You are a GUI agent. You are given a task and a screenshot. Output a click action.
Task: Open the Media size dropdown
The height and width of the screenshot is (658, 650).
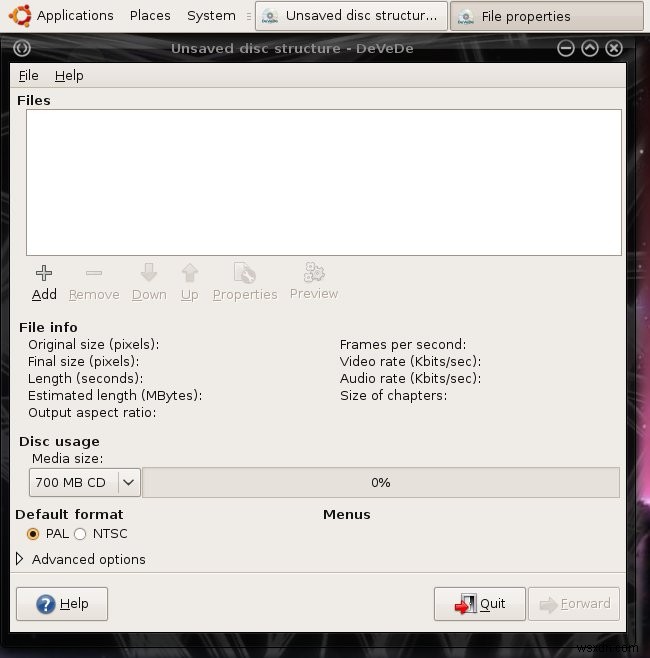85,483
